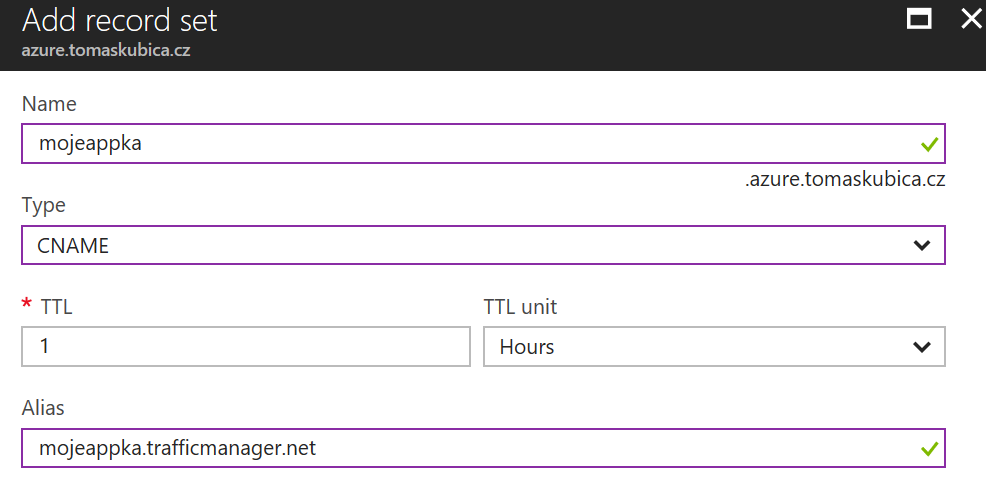986x495 pixels.
Task: Click the TTL unit label
Action: [x=520, y=307]
